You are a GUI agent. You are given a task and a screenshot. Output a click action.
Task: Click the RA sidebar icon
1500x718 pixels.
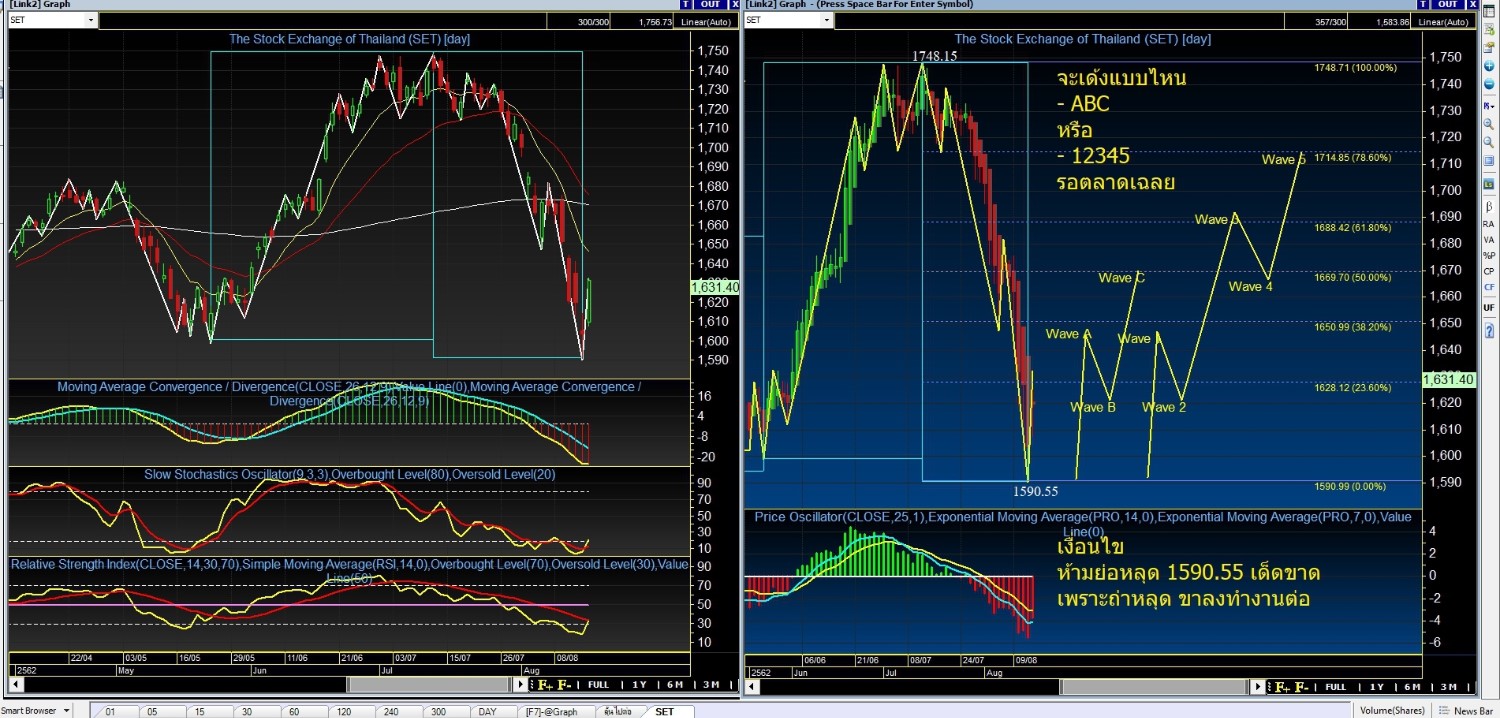click(1489, 223)
